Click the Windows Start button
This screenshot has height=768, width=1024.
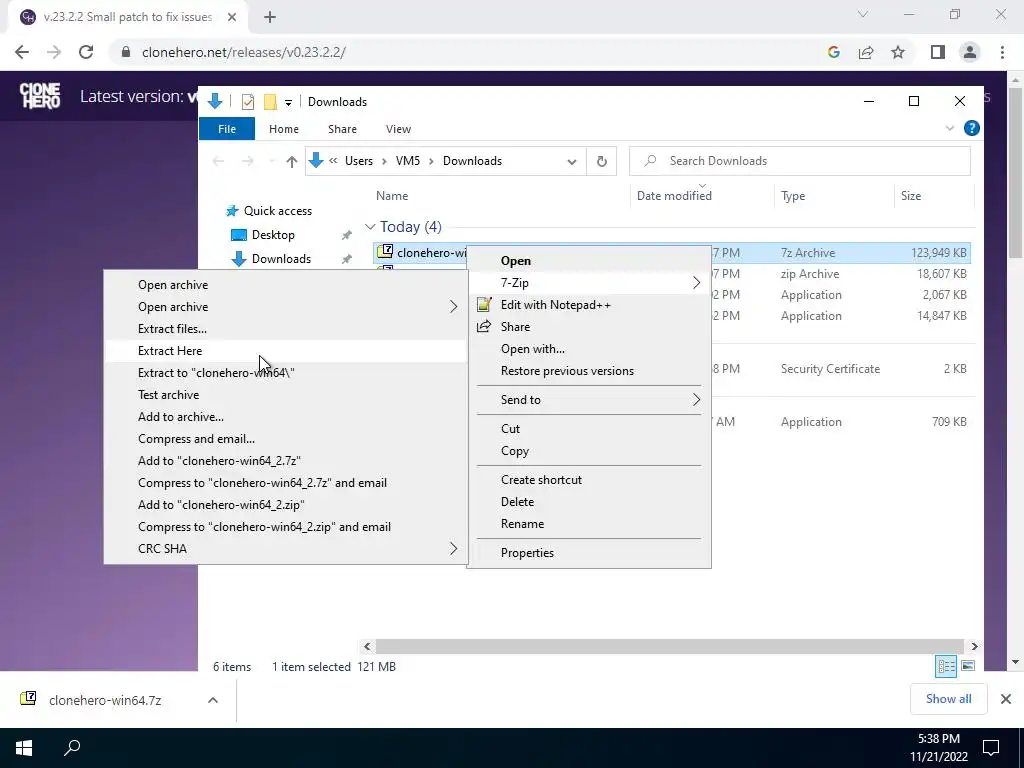click(24, 748)
